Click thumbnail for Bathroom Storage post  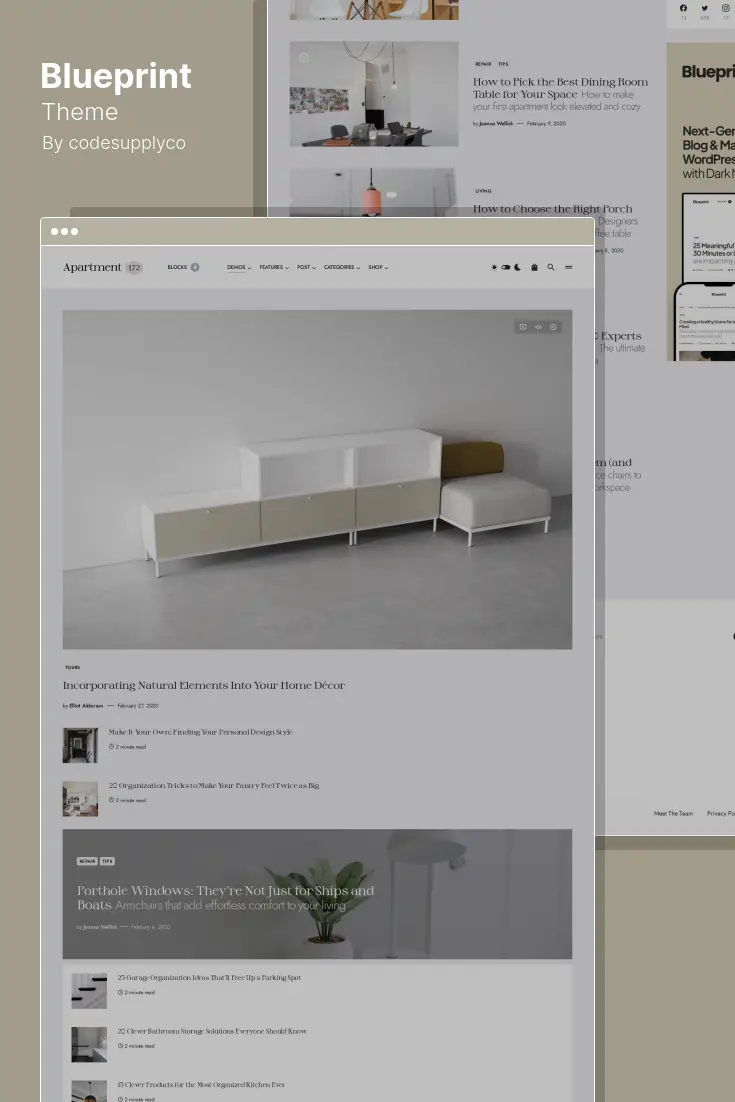point(89,1044)
